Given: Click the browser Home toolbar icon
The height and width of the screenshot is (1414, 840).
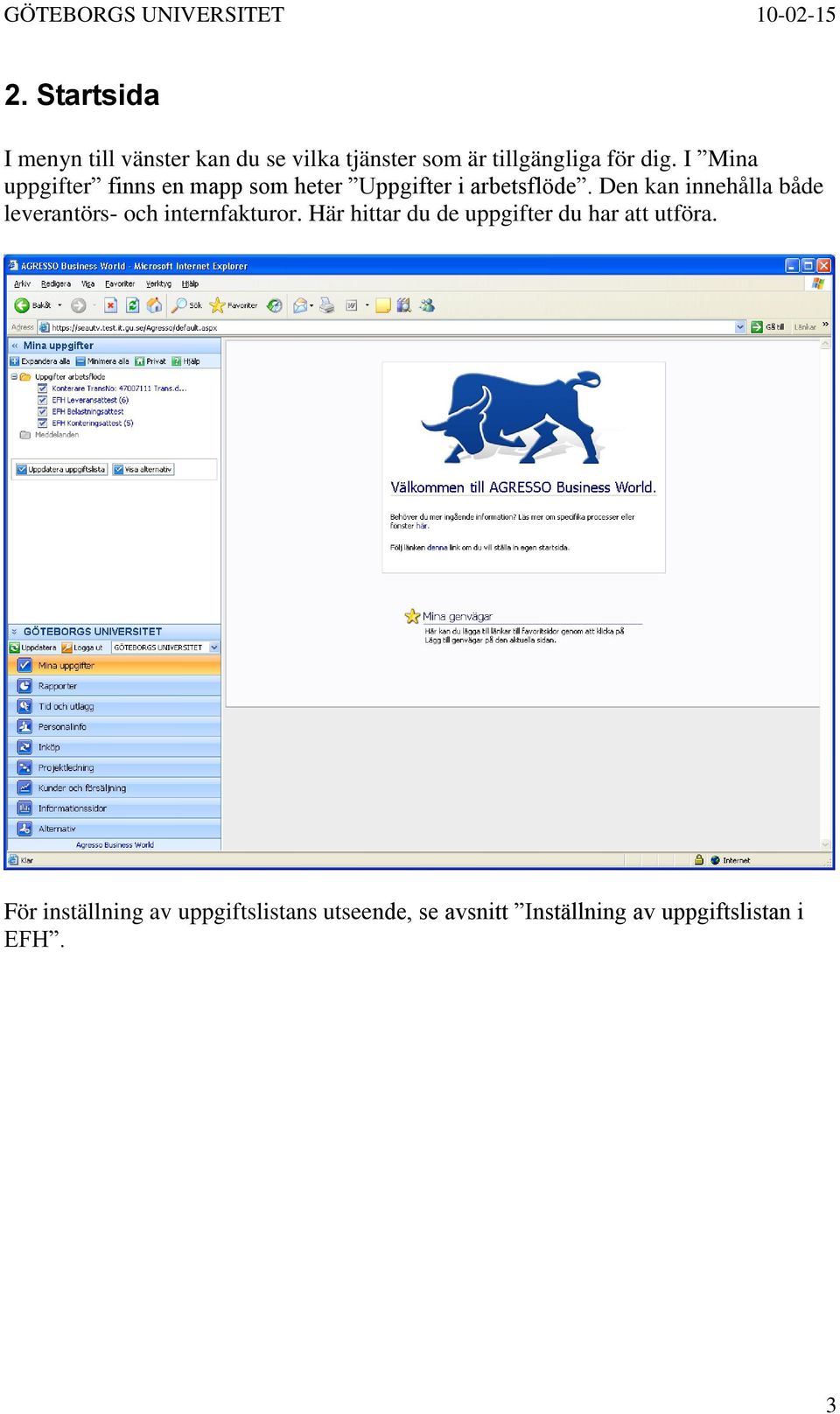Looking at the screenshot, I should [x=154, y=305].
